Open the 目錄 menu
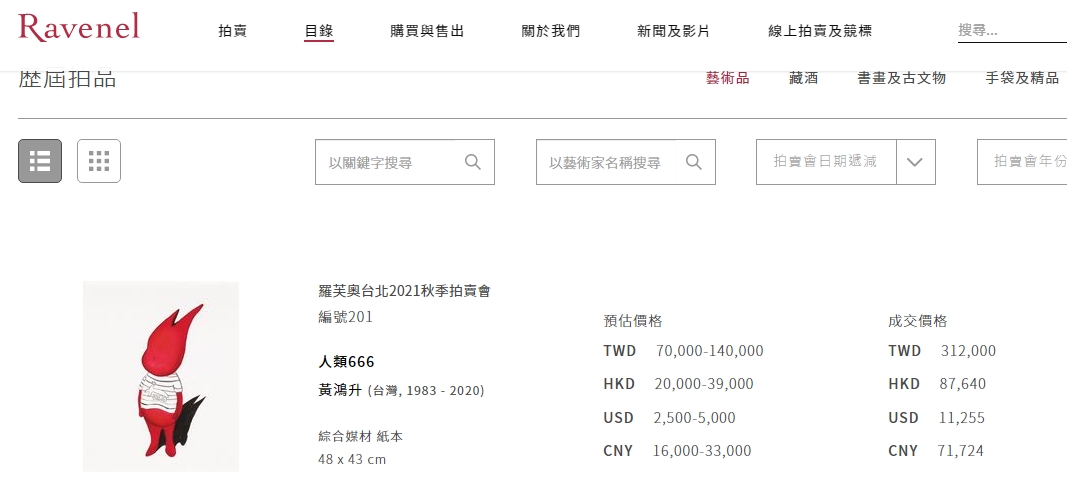The width and height of the screenshot is (1067, 484). [318, 31]
